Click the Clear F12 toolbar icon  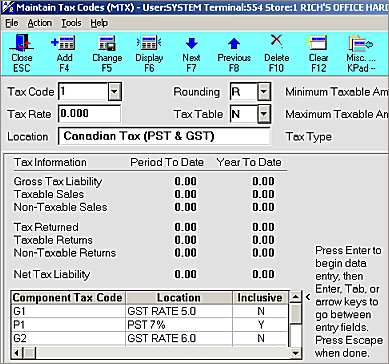tap(318, 53)
